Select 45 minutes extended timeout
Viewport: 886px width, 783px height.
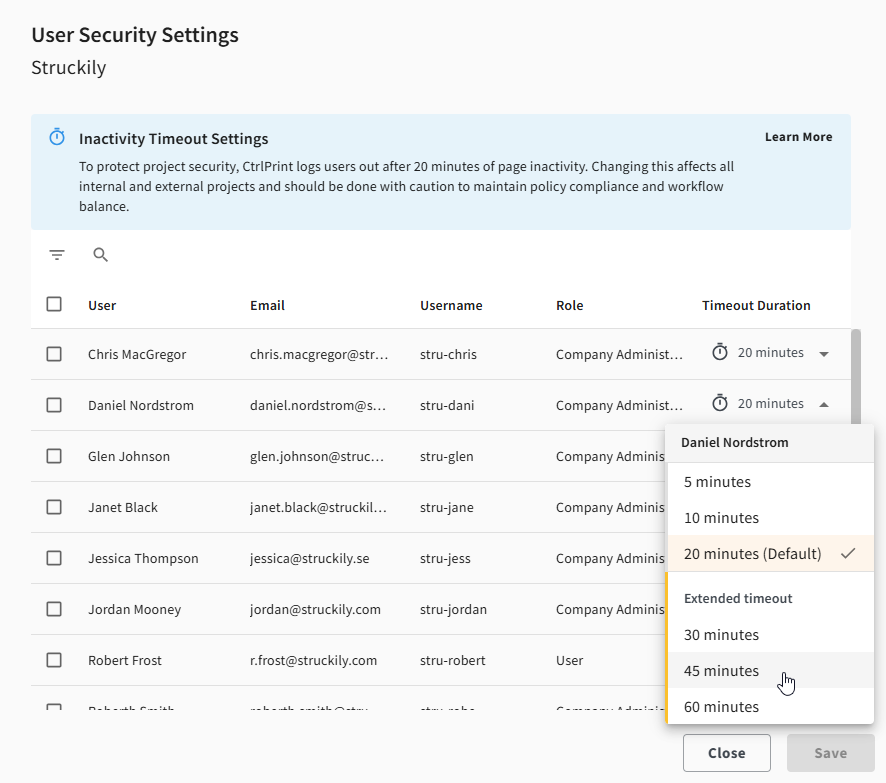click(x=770, y=671)
